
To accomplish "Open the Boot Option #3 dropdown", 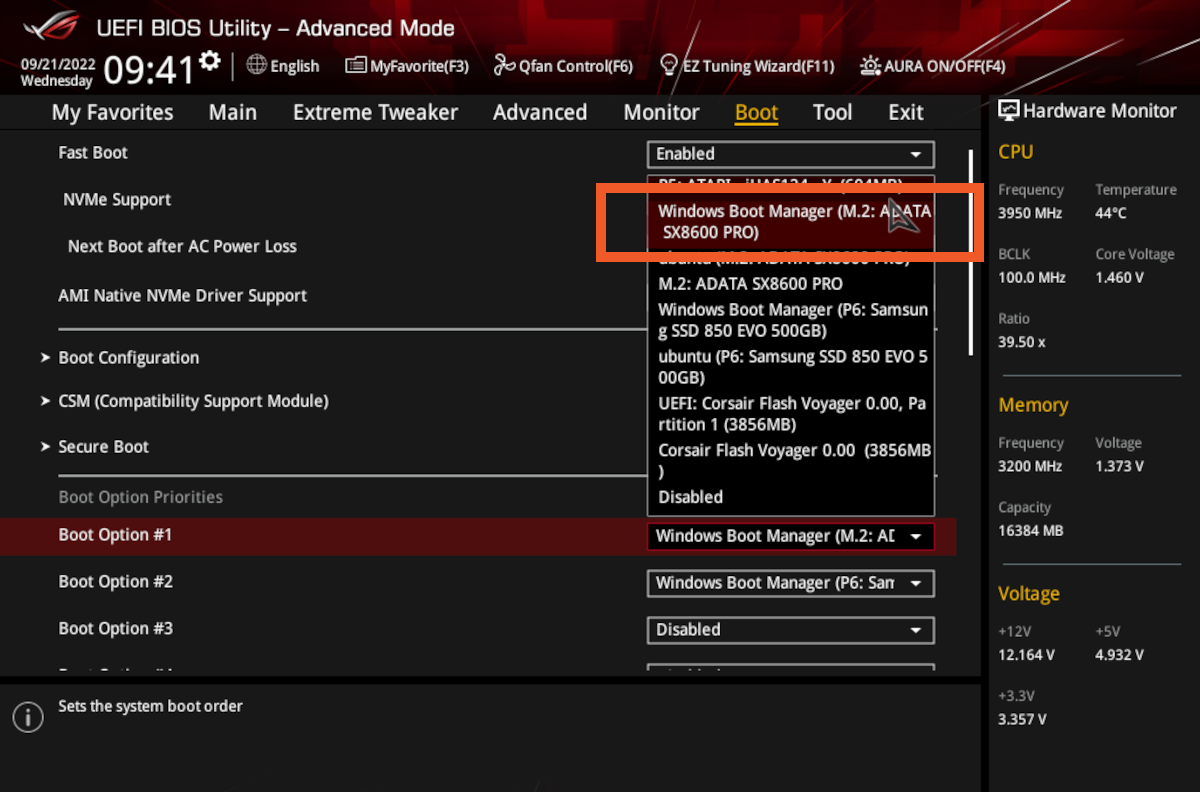I will 790,630.
